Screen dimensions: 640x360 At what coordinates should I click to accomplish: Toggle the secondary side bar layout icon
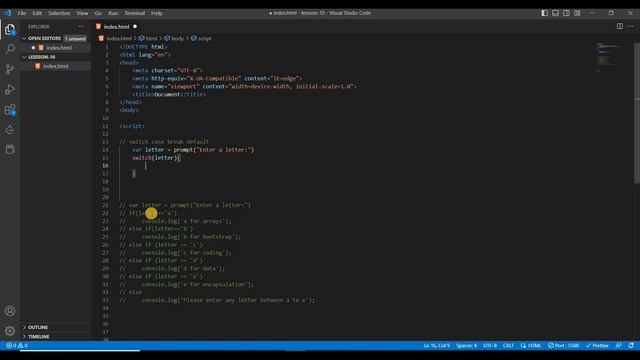[566, 13]
